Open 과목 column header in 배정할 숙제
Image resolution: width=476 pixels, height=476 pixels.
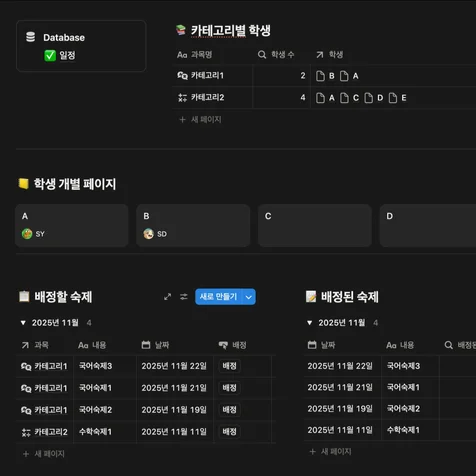click(35, 345)
